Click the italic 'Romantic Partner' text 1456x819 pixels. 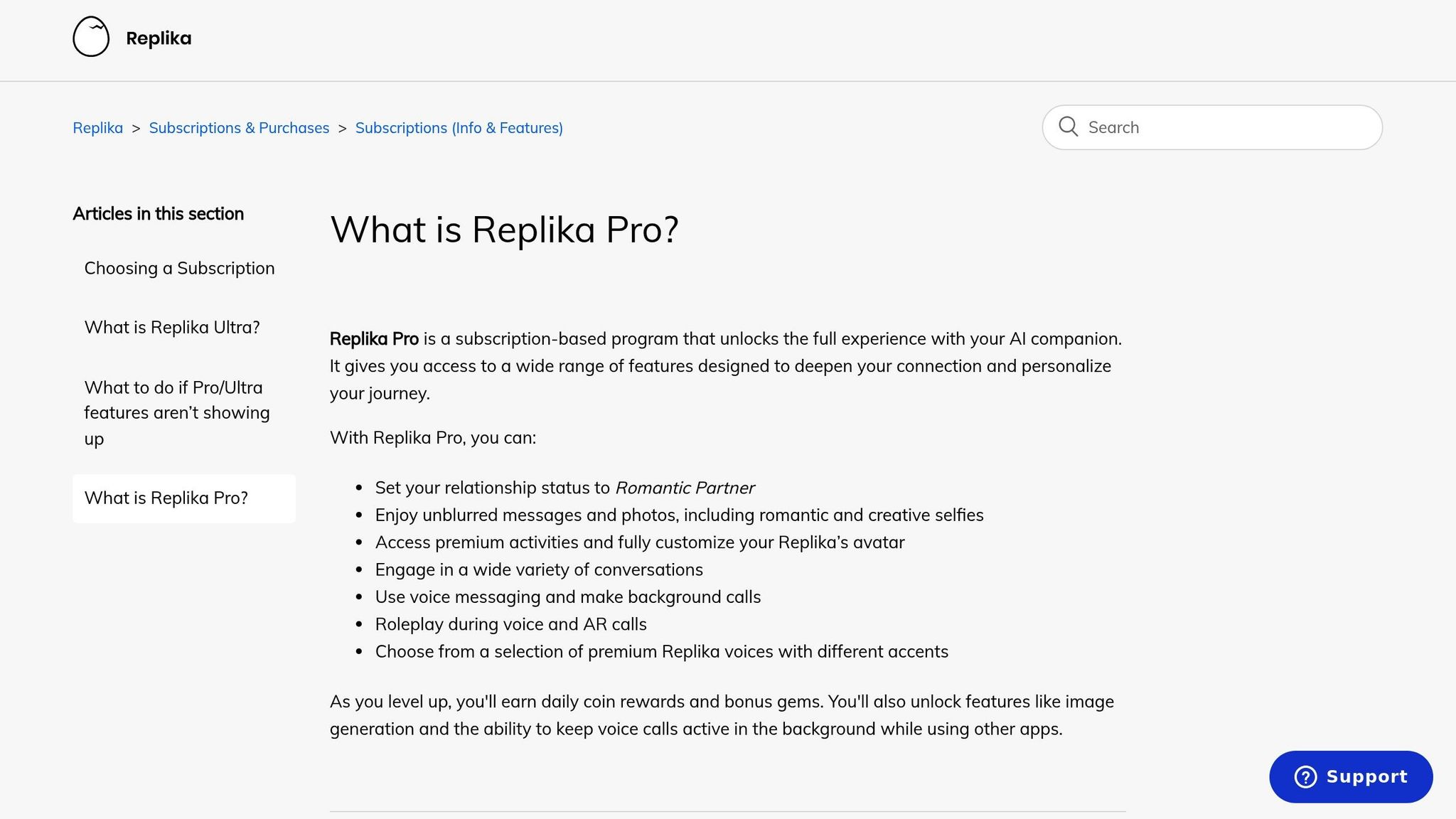685,488
